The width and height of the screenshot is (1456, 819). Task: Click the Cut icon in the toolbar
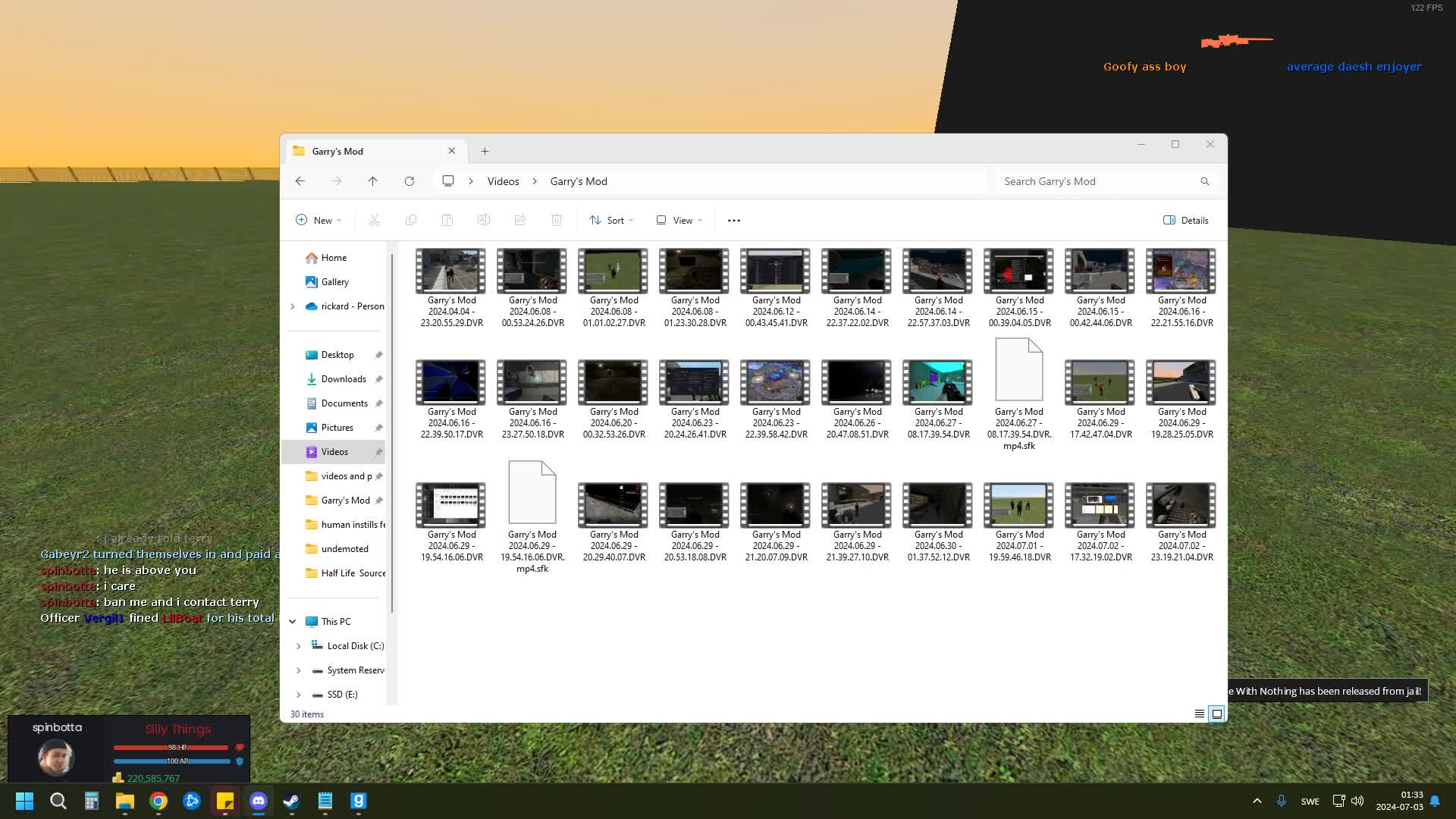[x=374, y=220]
